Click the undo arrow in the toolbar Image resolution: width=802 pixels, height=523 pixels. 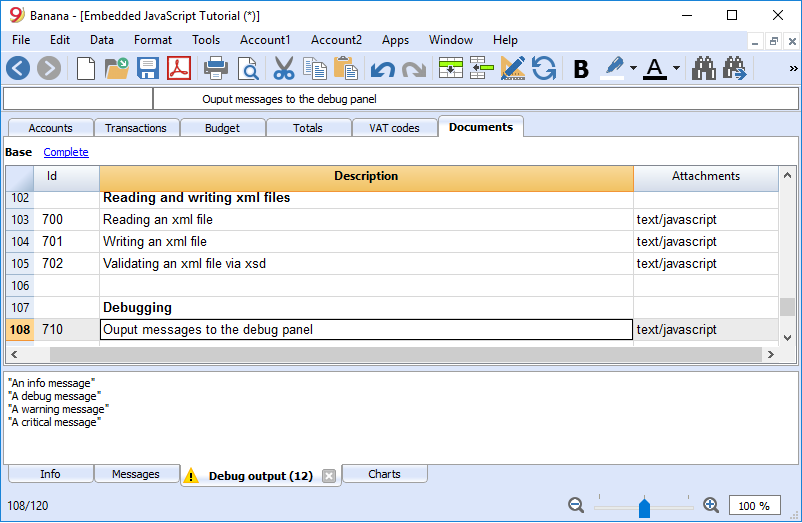(x=383, y=69)
